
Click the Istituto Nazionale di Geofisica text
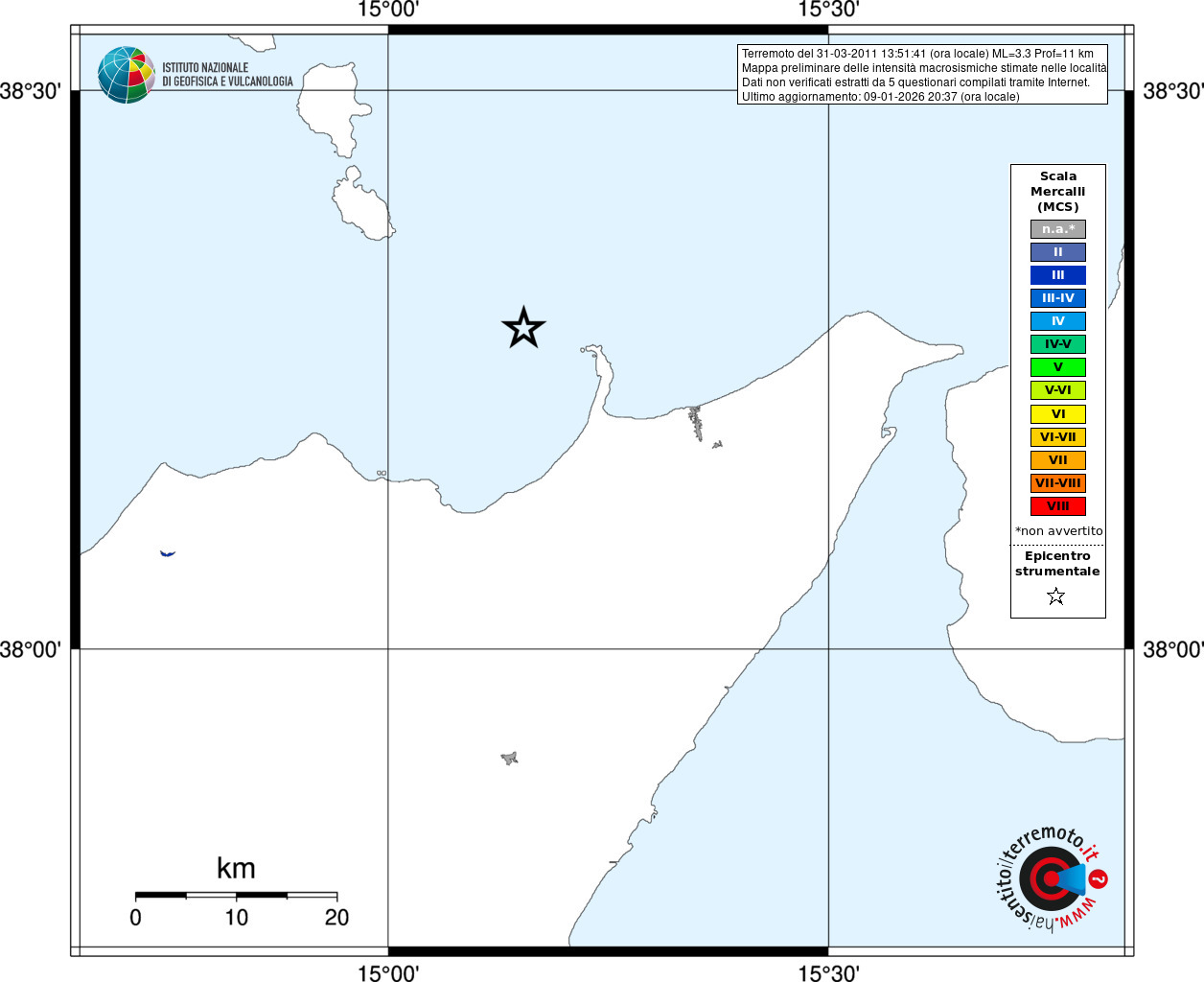(227, 75)
